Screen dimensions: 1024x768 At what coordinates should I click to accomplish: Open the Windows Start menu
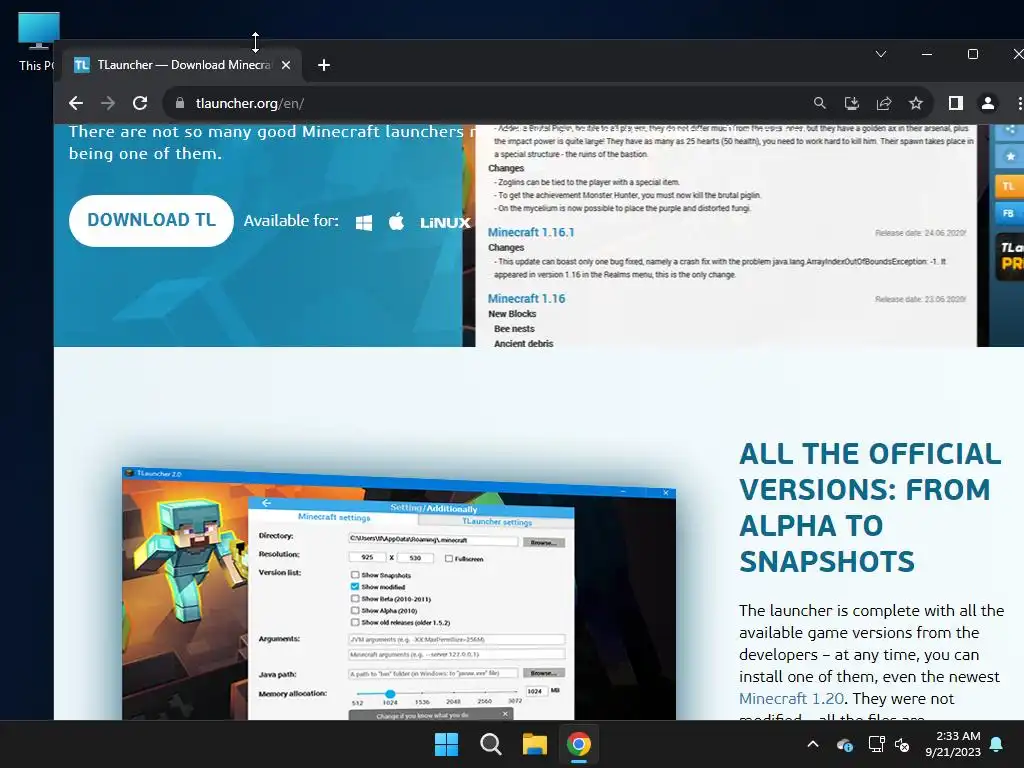(x=447, y=744)
